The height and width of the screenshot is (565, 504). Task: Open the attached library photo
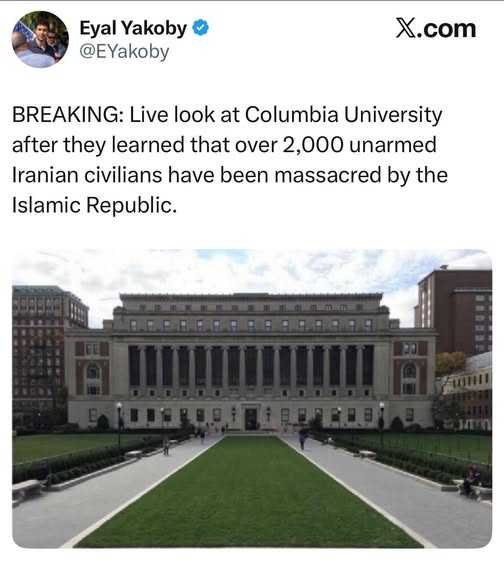[252, 399]
